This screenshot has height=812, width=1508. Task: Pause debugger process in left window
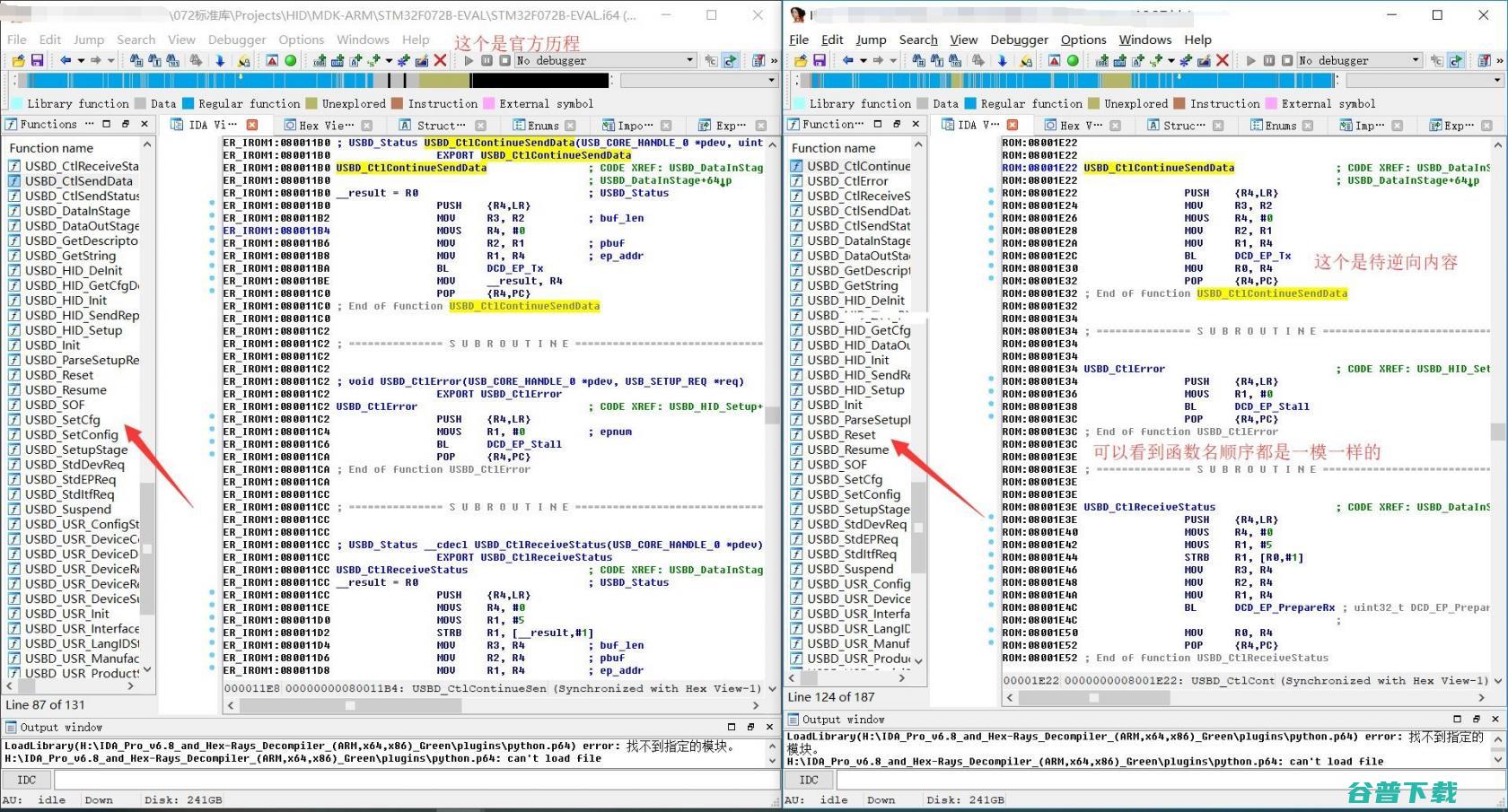coord(487,60)
